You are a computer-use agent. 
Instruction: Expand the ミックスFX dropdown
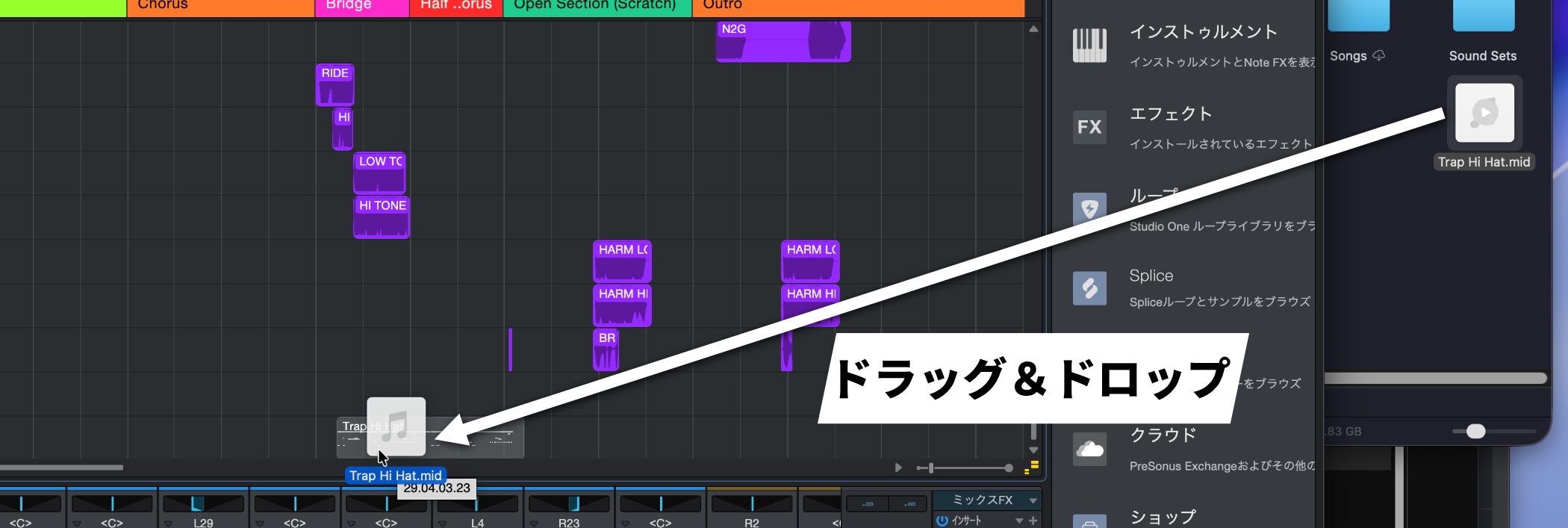tap(1033, 500)
